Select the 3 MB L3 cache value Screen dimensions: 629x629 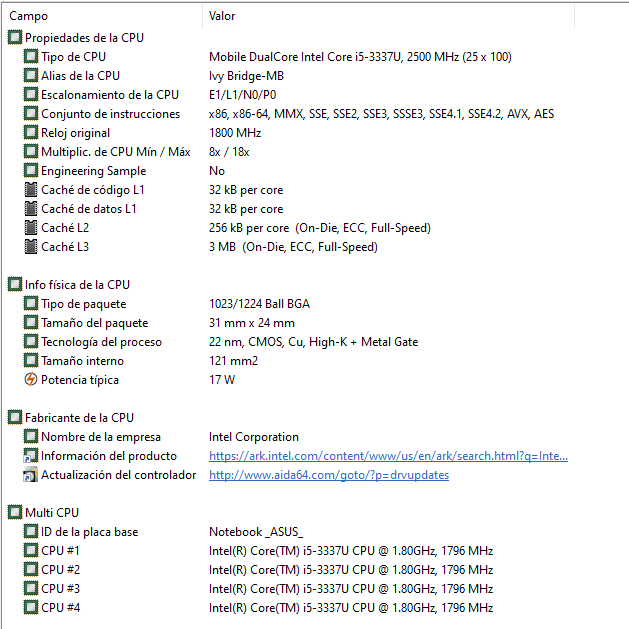pos(293,247)
